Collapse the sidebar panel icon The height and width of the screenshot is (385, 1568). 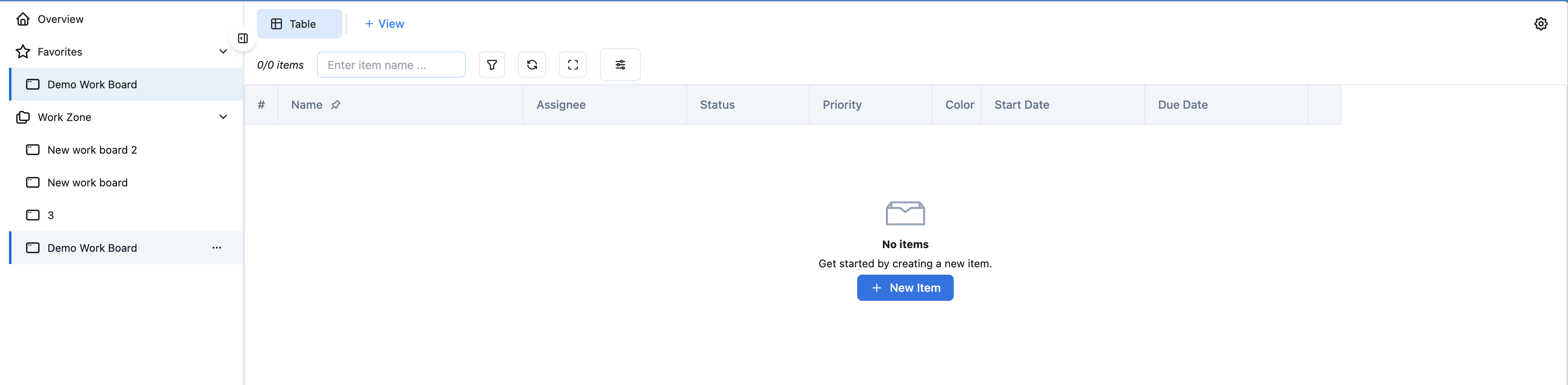[243, 39]
